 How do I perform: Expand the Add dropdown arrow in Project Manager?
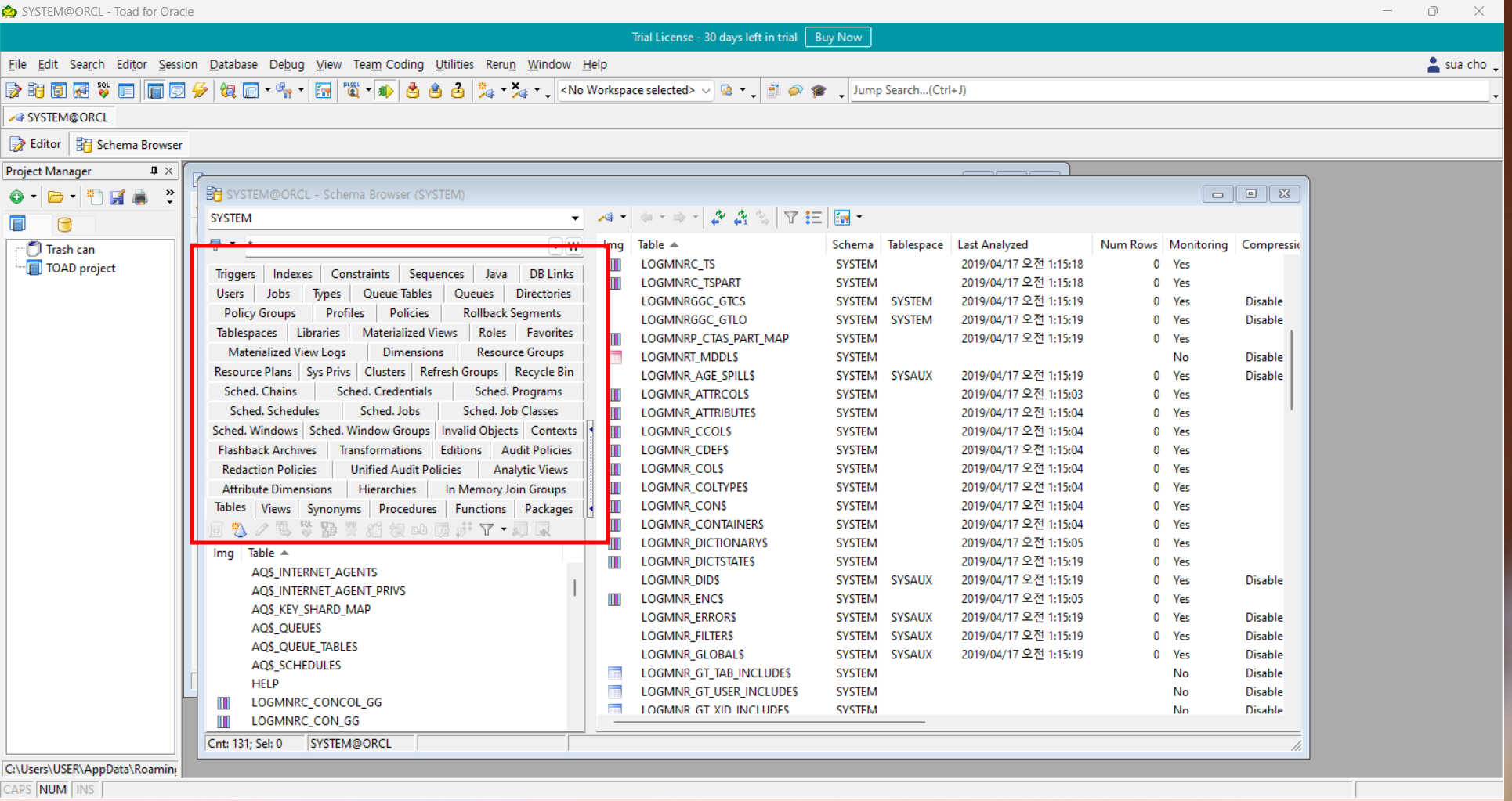click(x=34, y=197)
